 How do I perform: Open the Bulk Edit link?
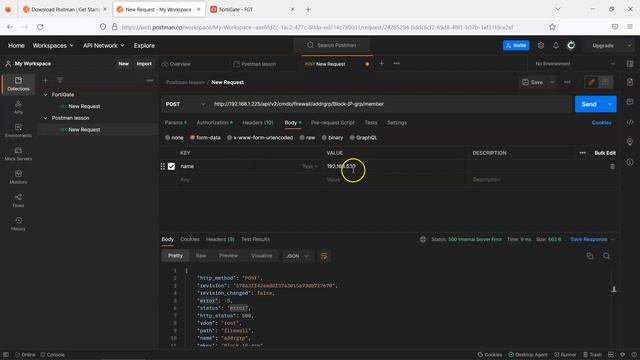605,153
